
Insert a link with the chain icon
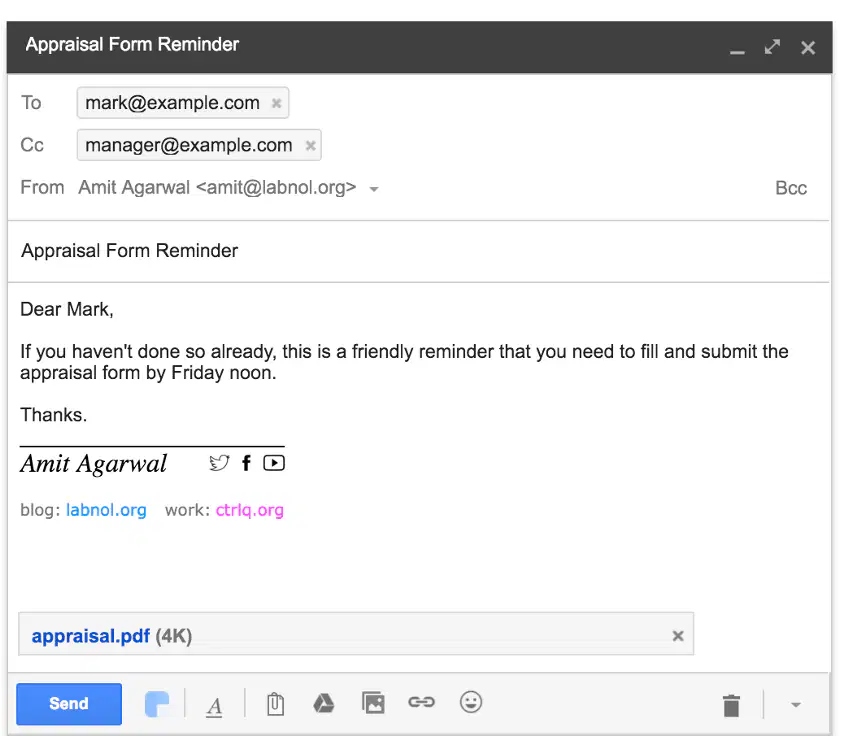[x=422, y=702]
